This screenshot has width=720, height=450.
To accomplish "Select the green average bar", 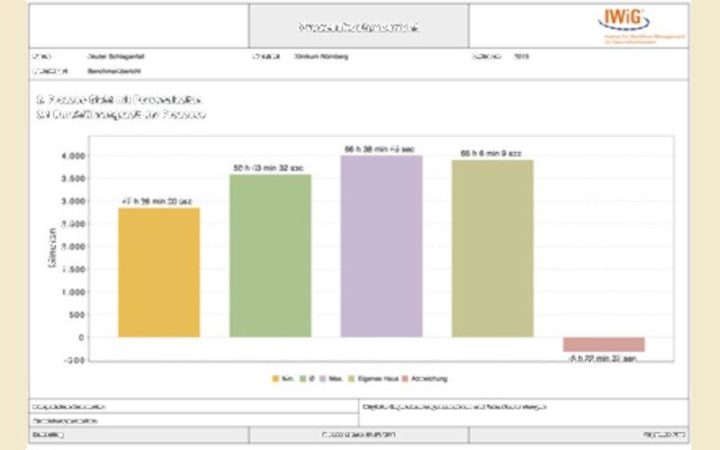I will coord(270,256).
